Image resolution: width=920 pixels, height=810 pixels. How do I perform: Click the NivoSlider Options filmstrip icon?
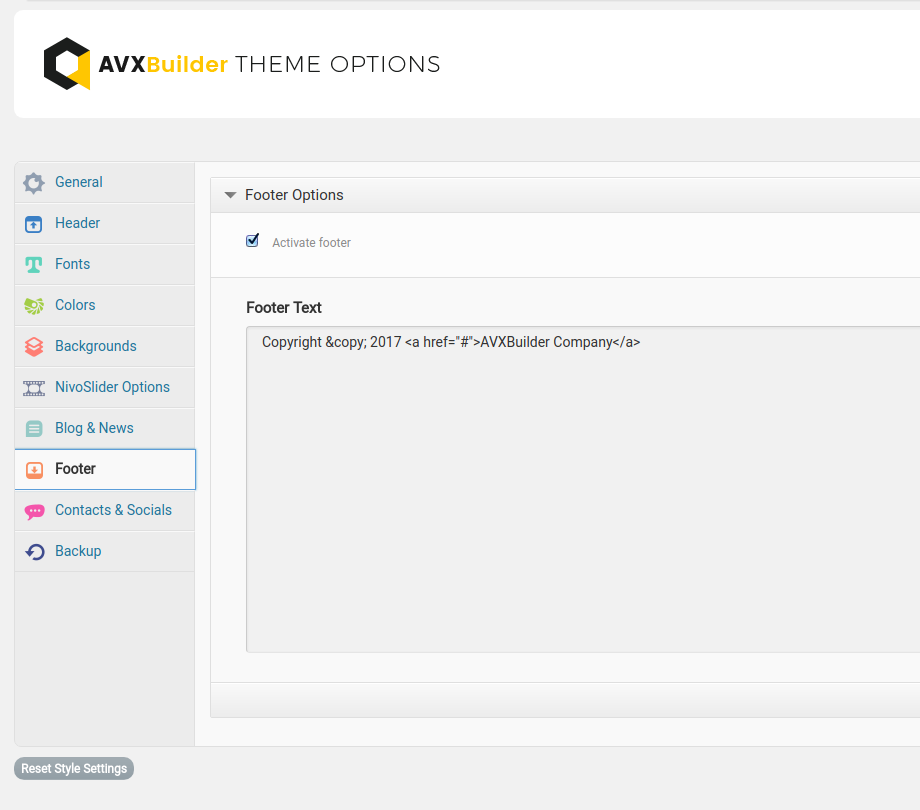point(34,386)
